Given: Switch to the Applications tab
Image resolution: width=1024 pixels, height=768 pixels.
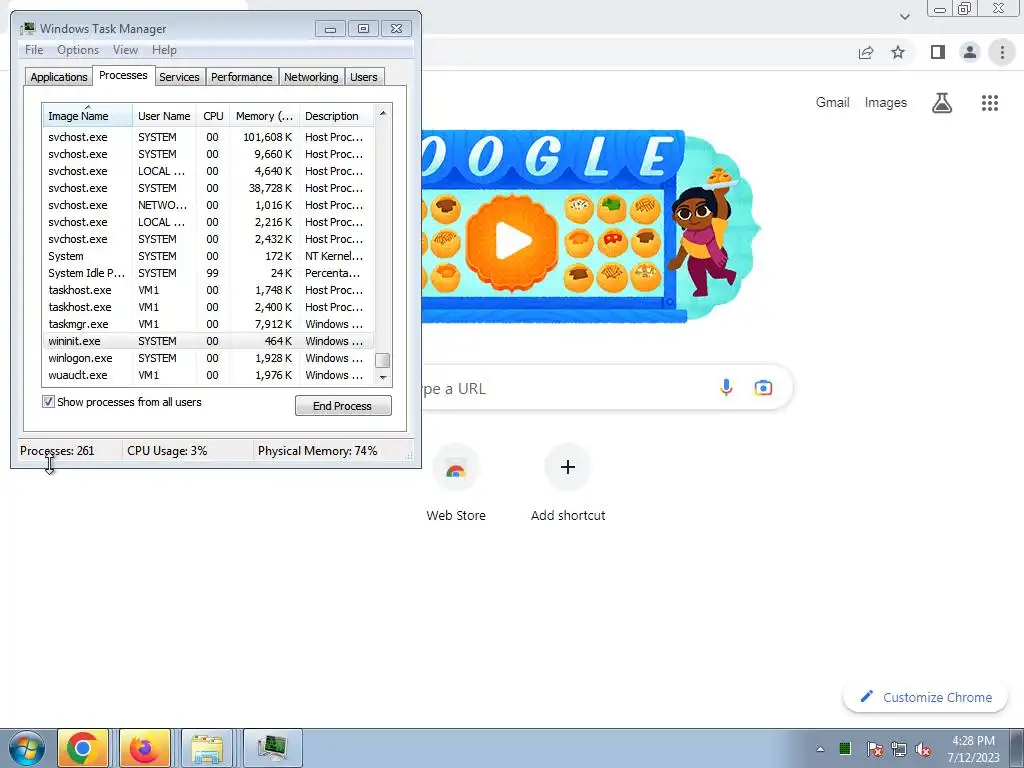Looking at the screenshot, I should [59, 77].
